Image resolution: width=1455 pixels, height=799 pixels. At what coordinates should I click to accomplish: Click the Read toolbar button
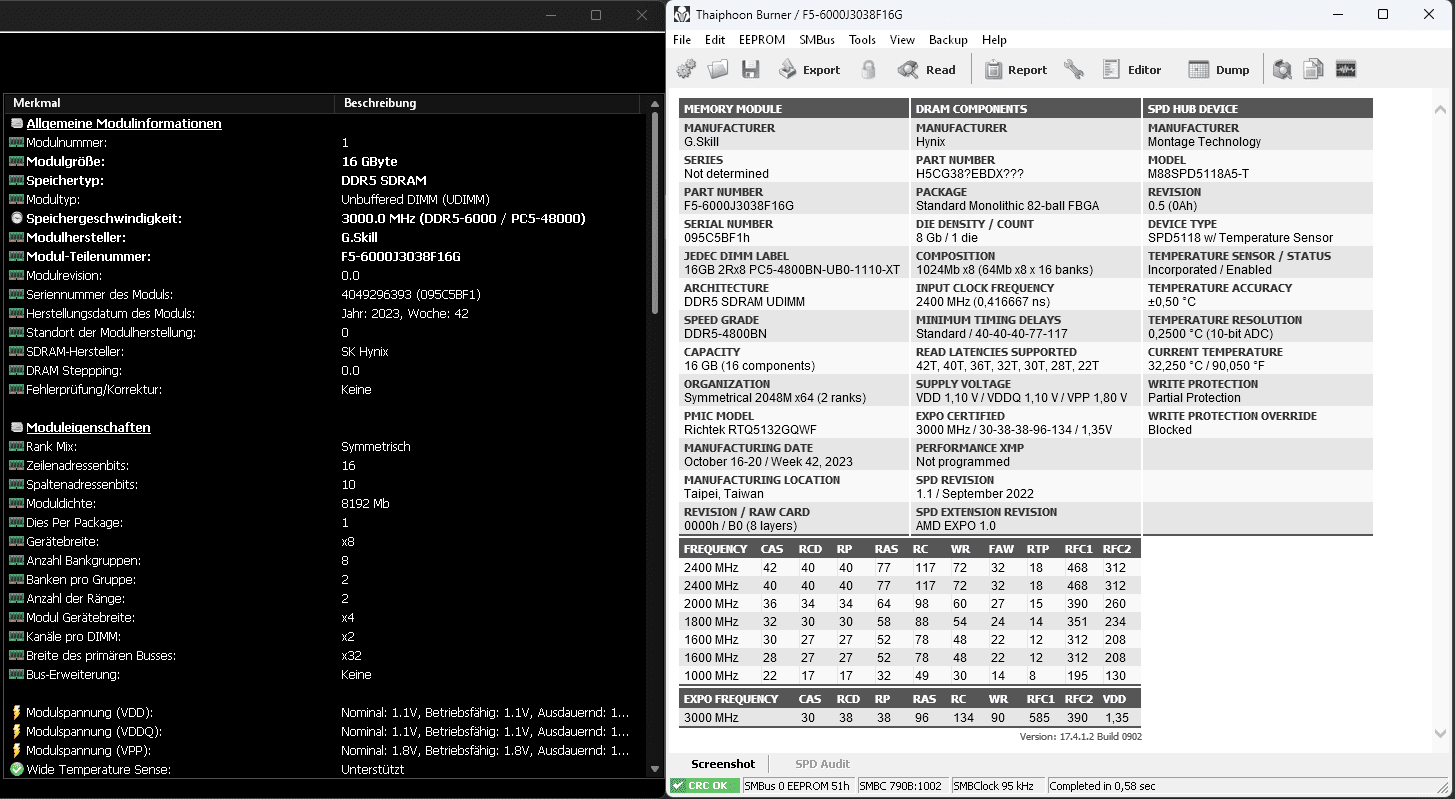pos(926,69)
